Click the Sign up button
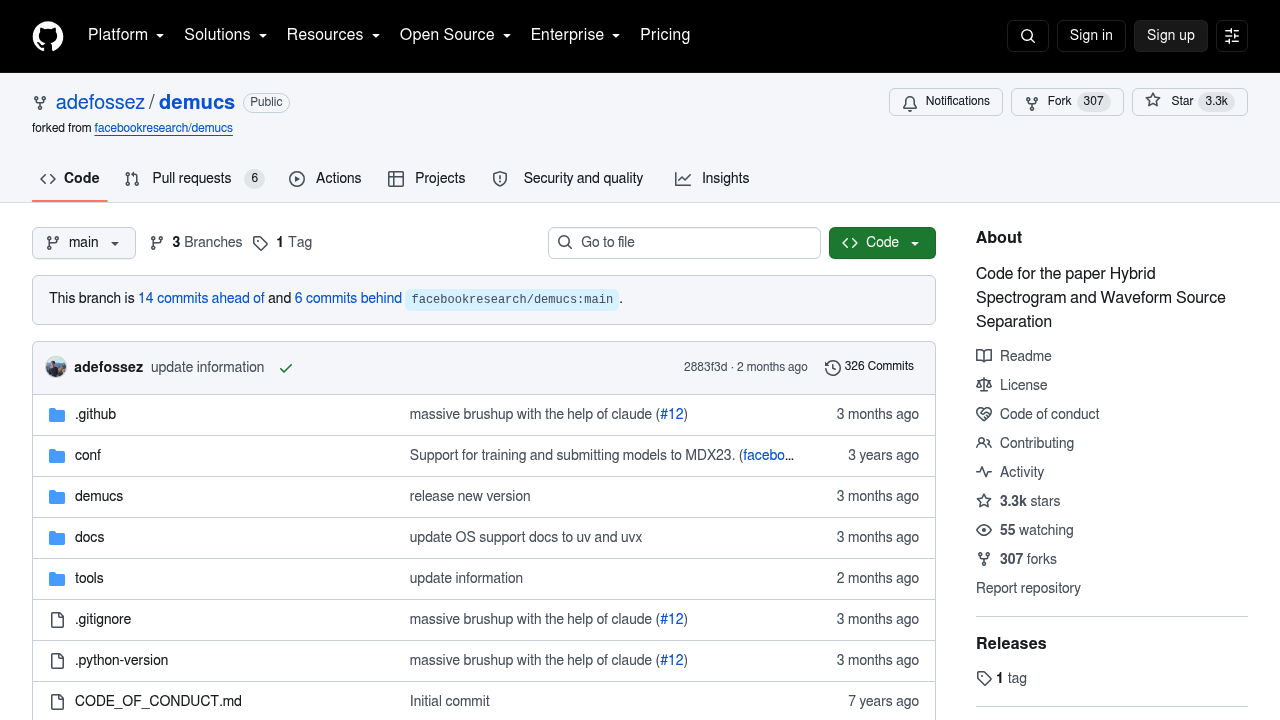 [x=1171, y=36]
